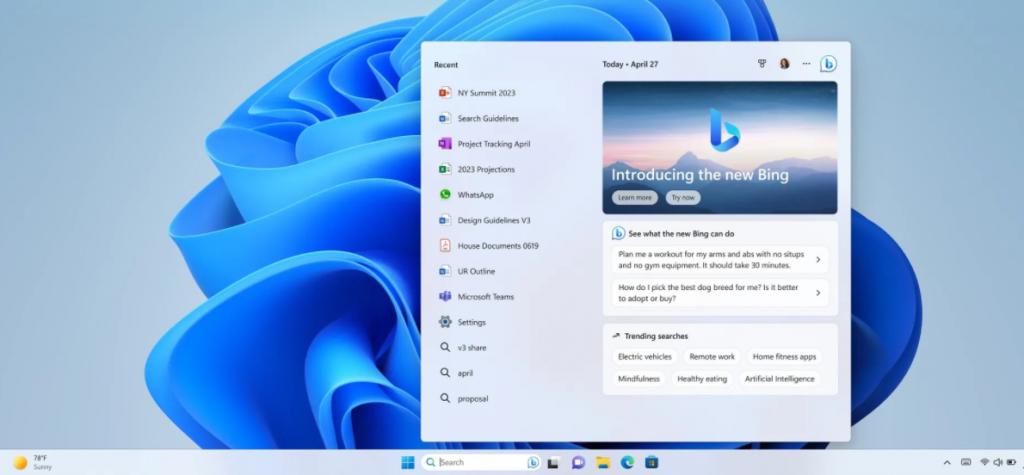This screenshot has height=475, width=1024.
Task: Select the Project Tracking April OneNote entry
Action: (494, 144)
